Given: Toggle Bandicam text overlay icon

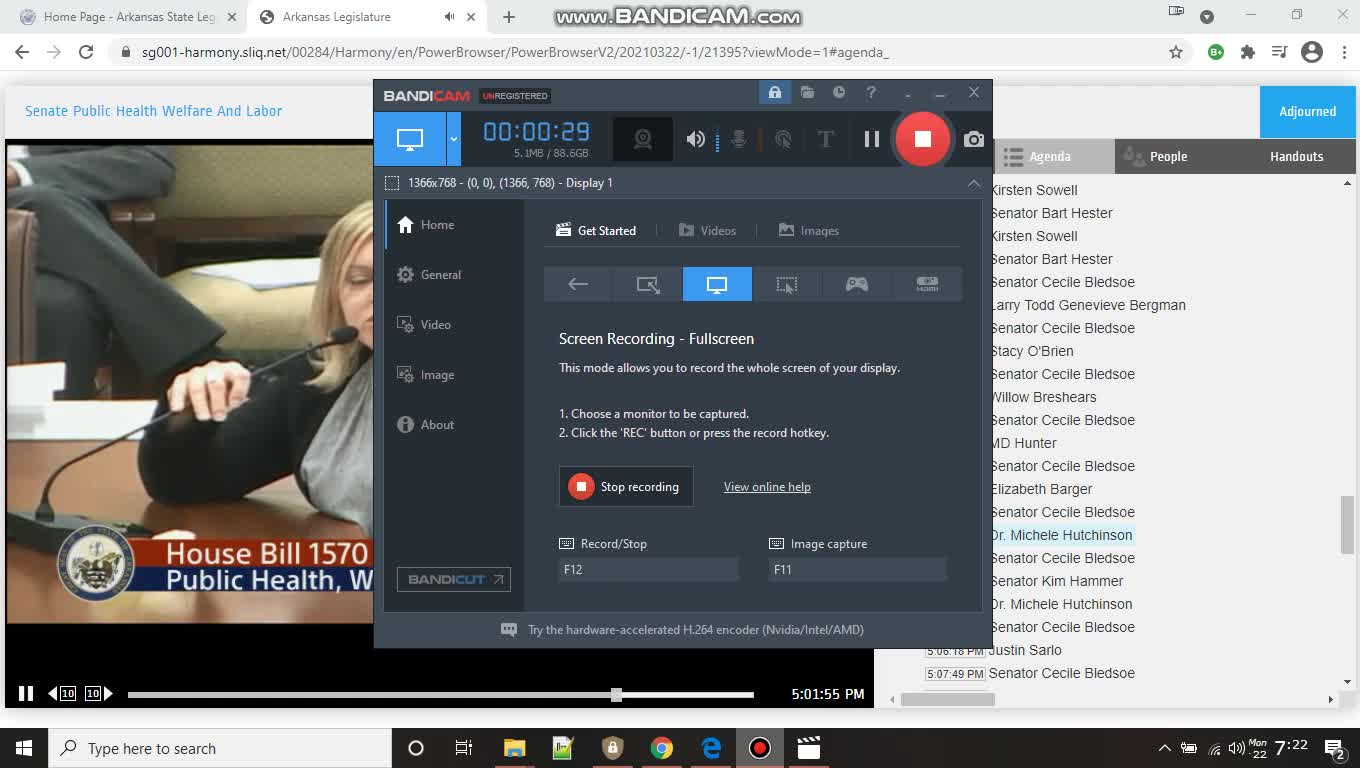Looking at the screenshot, I should tap(825, 139).
